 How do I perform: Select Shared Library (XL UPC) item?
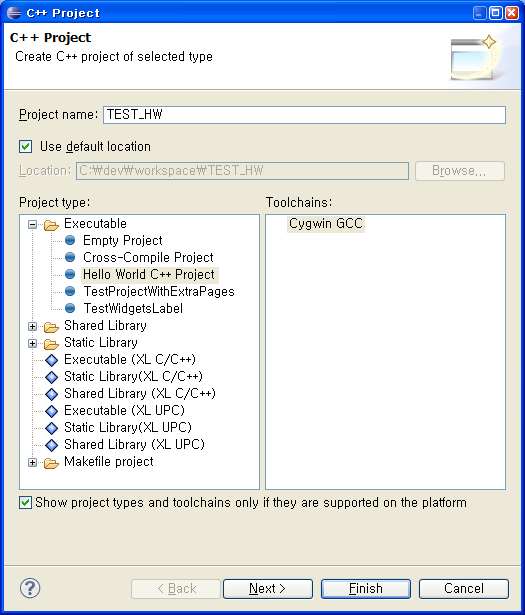(x=134, y=444)
